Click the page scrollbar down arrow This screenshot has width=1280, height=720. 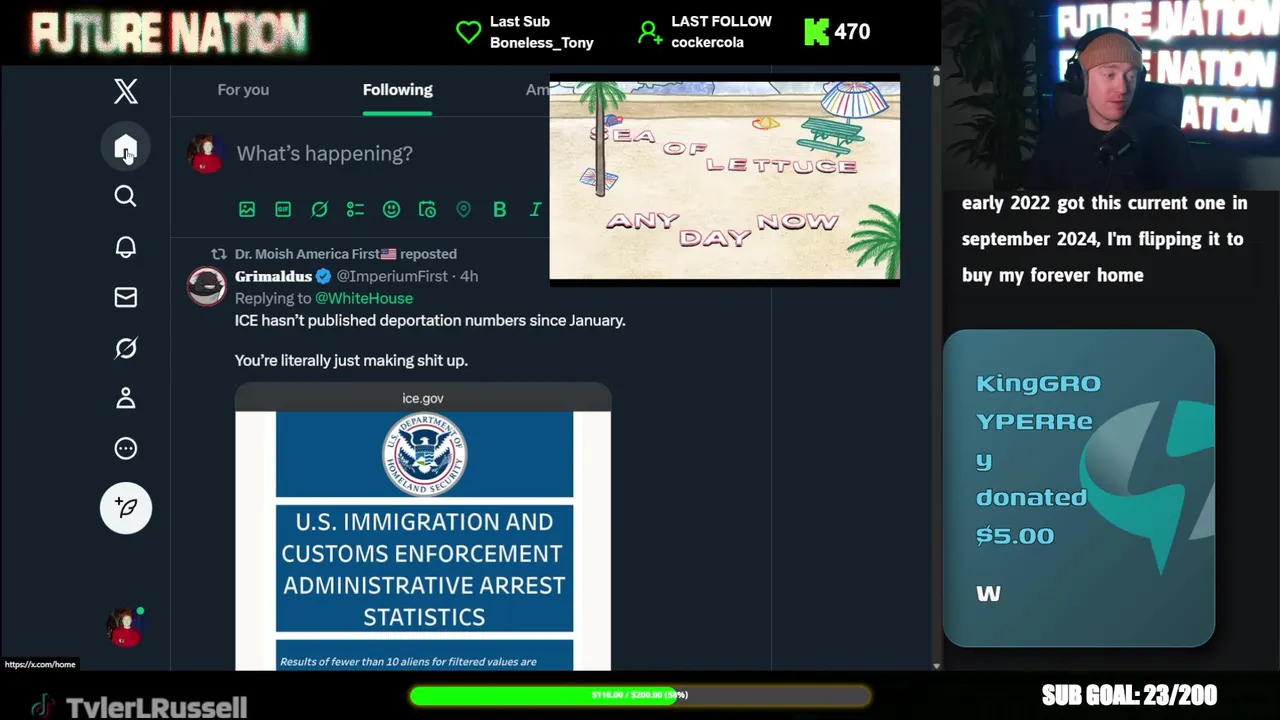pyautogui.click(x=936, y=665)
